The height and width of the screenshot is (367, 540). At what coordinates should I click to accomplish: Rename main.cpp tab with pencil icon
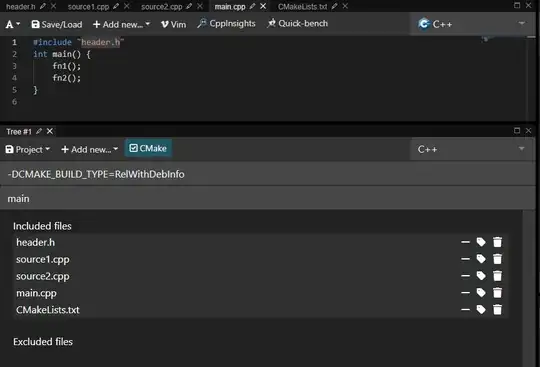252,6
